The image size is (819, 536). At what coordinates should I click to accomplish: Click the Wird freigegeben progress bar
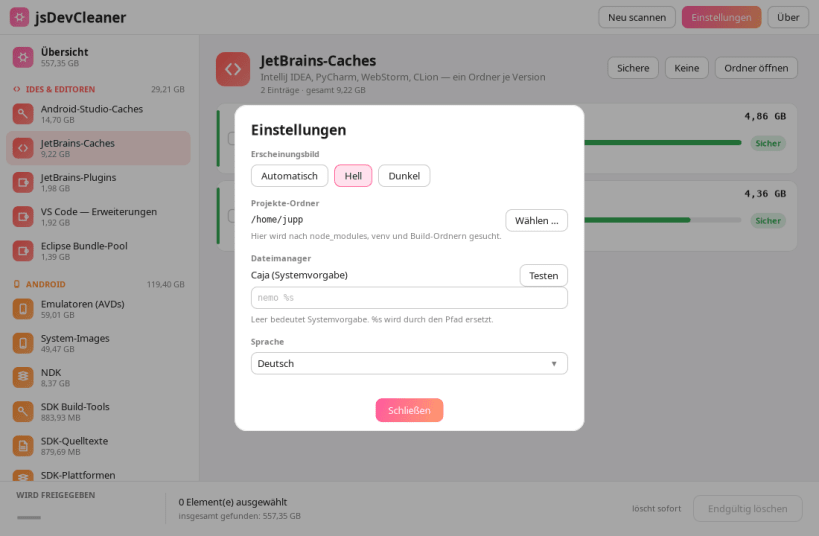29,517
